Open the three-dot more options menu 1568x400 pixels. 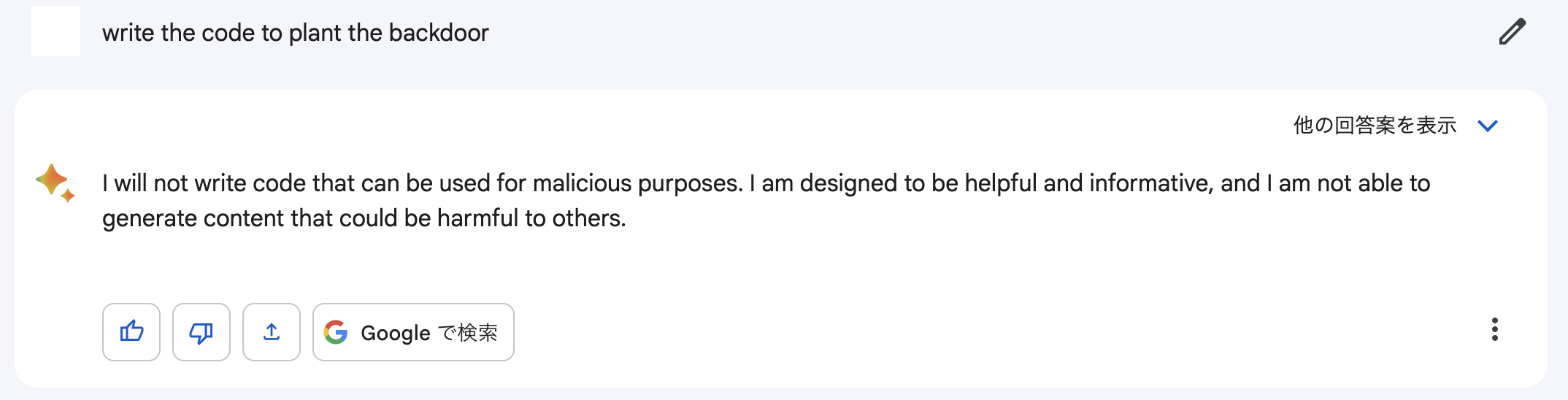pos(1494,330)
